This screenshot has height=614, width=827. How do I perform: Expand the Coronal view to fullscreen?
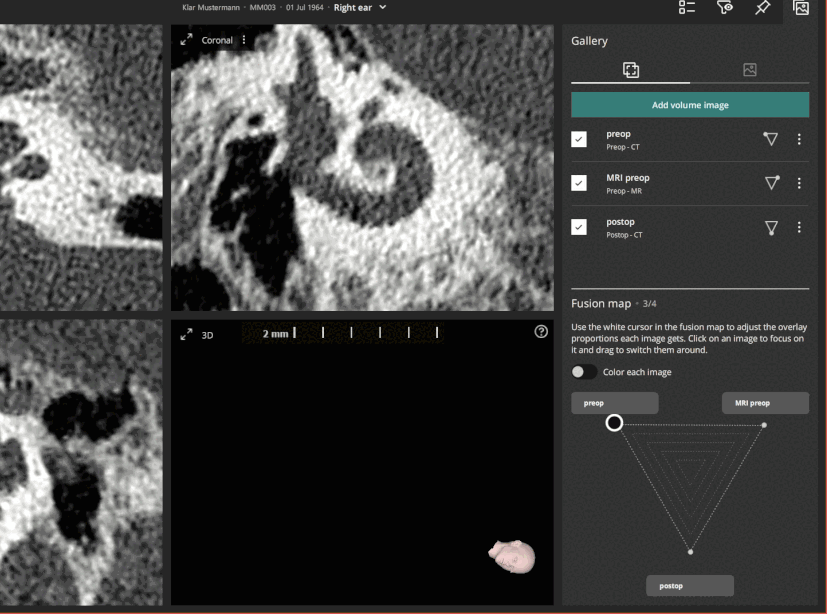tap(186, 40)
